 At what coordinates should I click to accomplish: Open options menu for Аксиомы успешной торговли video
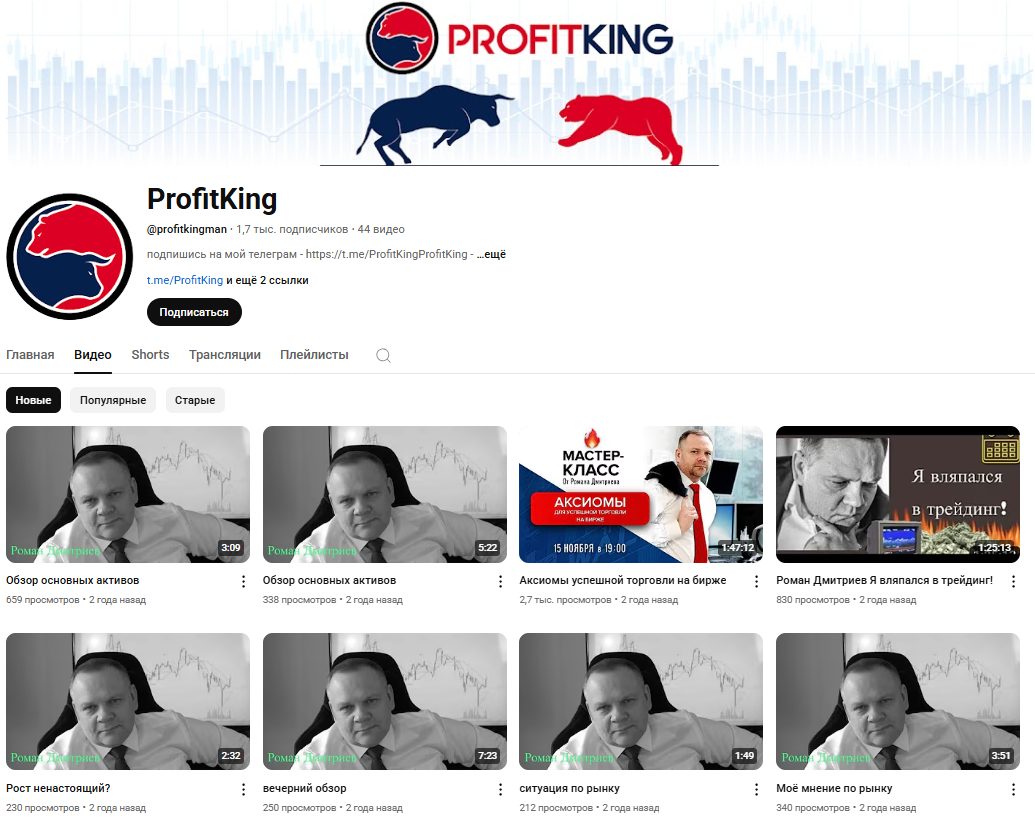point(756,581)
